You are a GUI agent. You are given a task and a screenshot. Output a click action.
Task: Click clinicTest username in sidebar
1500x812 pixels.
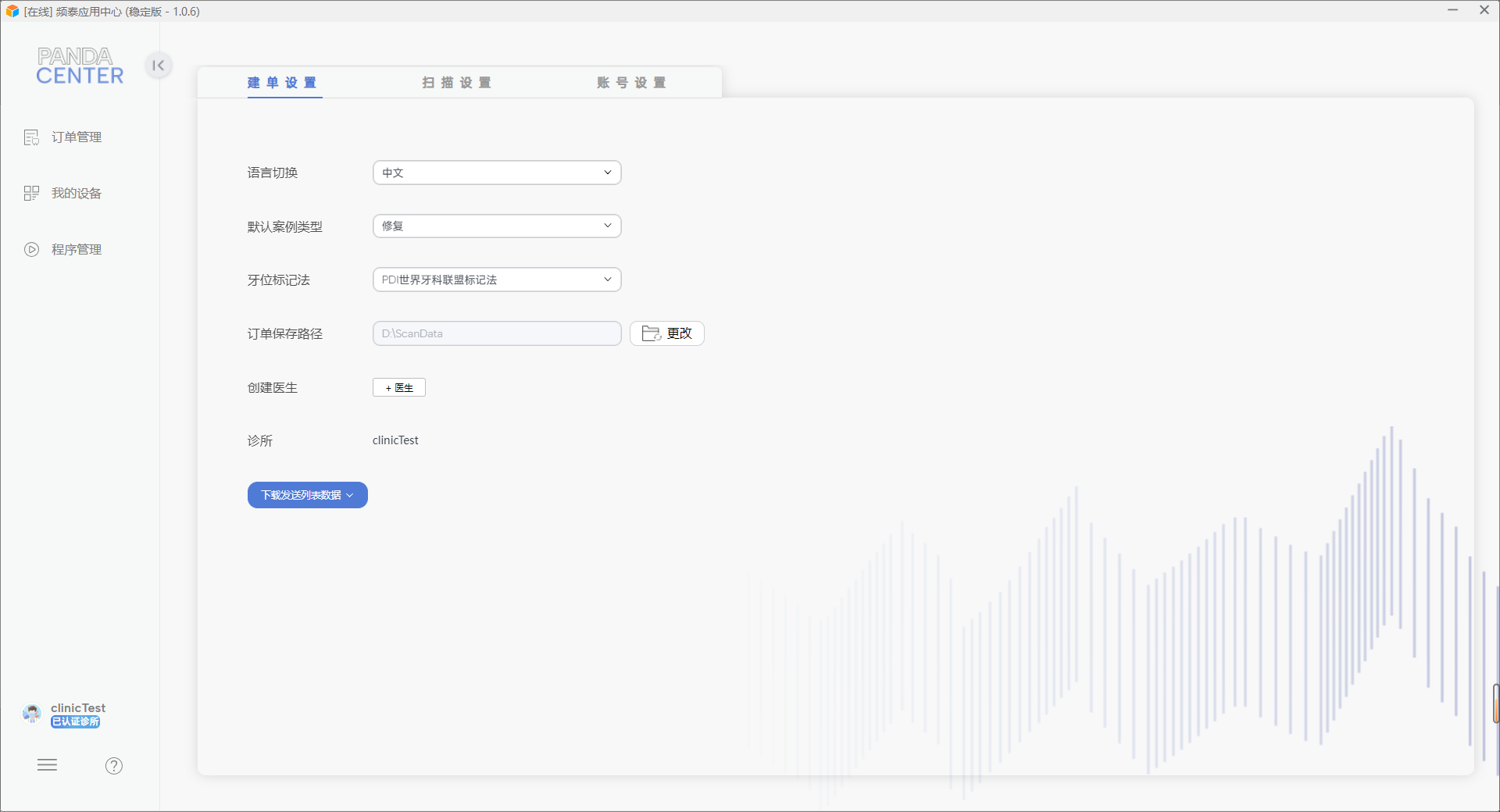(x=78, y=708)
